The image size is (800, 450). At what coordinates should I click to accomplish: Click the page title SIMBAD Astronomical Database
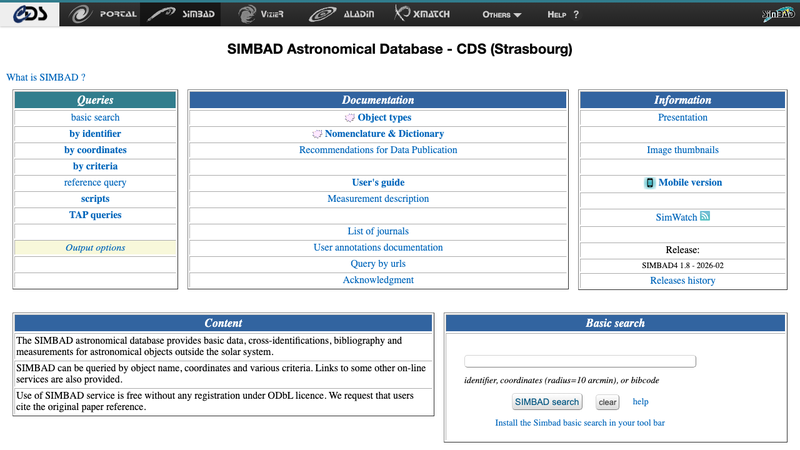(x=399, y=49)
